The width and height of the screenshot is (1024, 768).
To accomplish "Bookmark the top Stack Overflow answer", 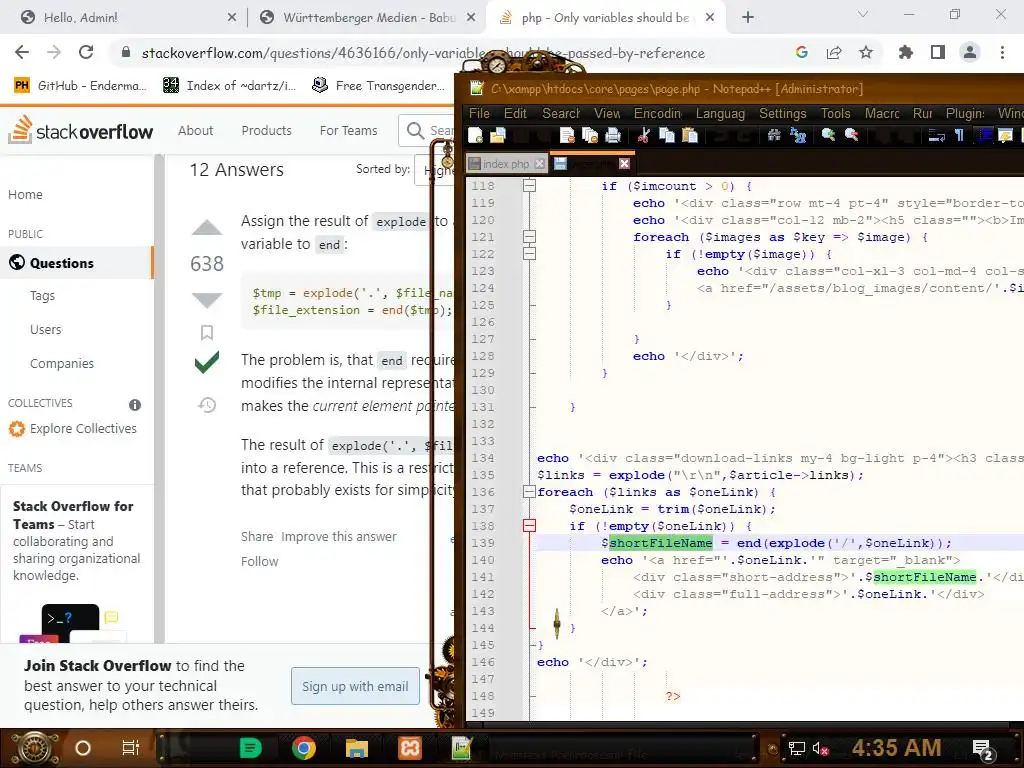I will (x=207, y=333).
